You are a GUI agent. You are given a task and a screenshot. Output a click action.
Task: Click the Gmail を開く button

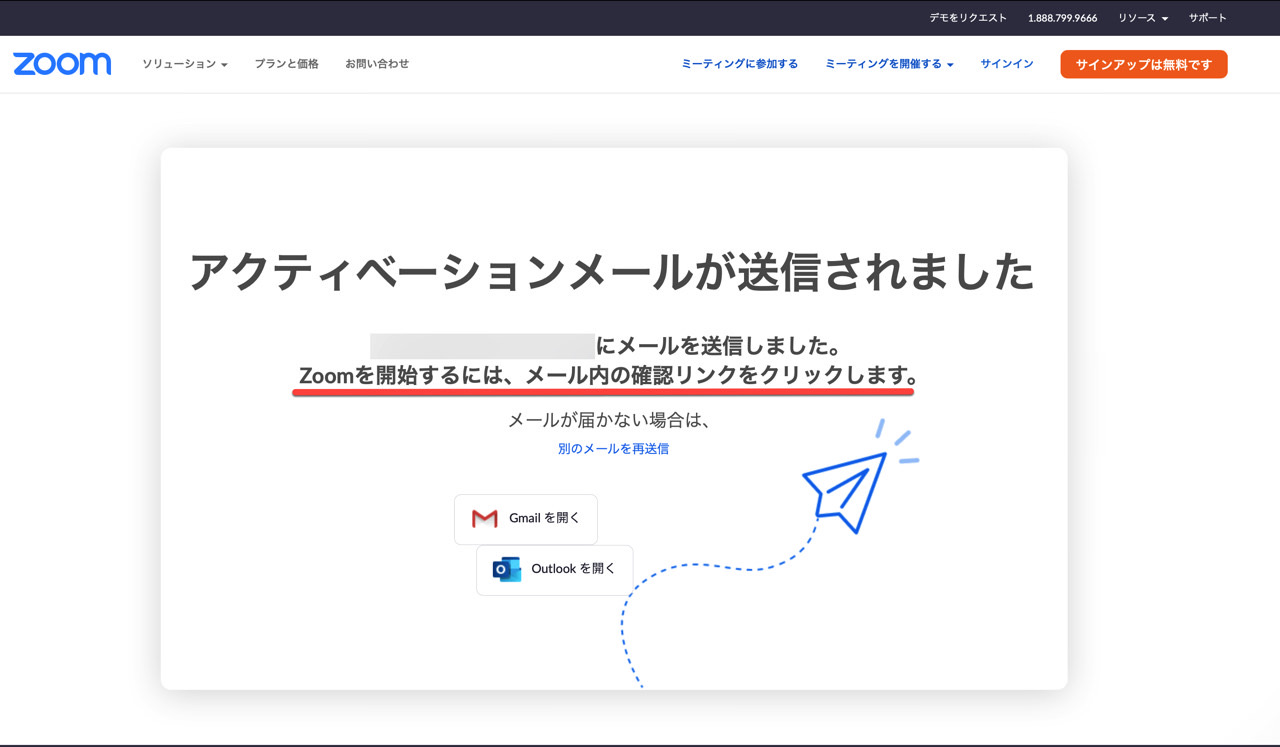(x=526, y=519)
